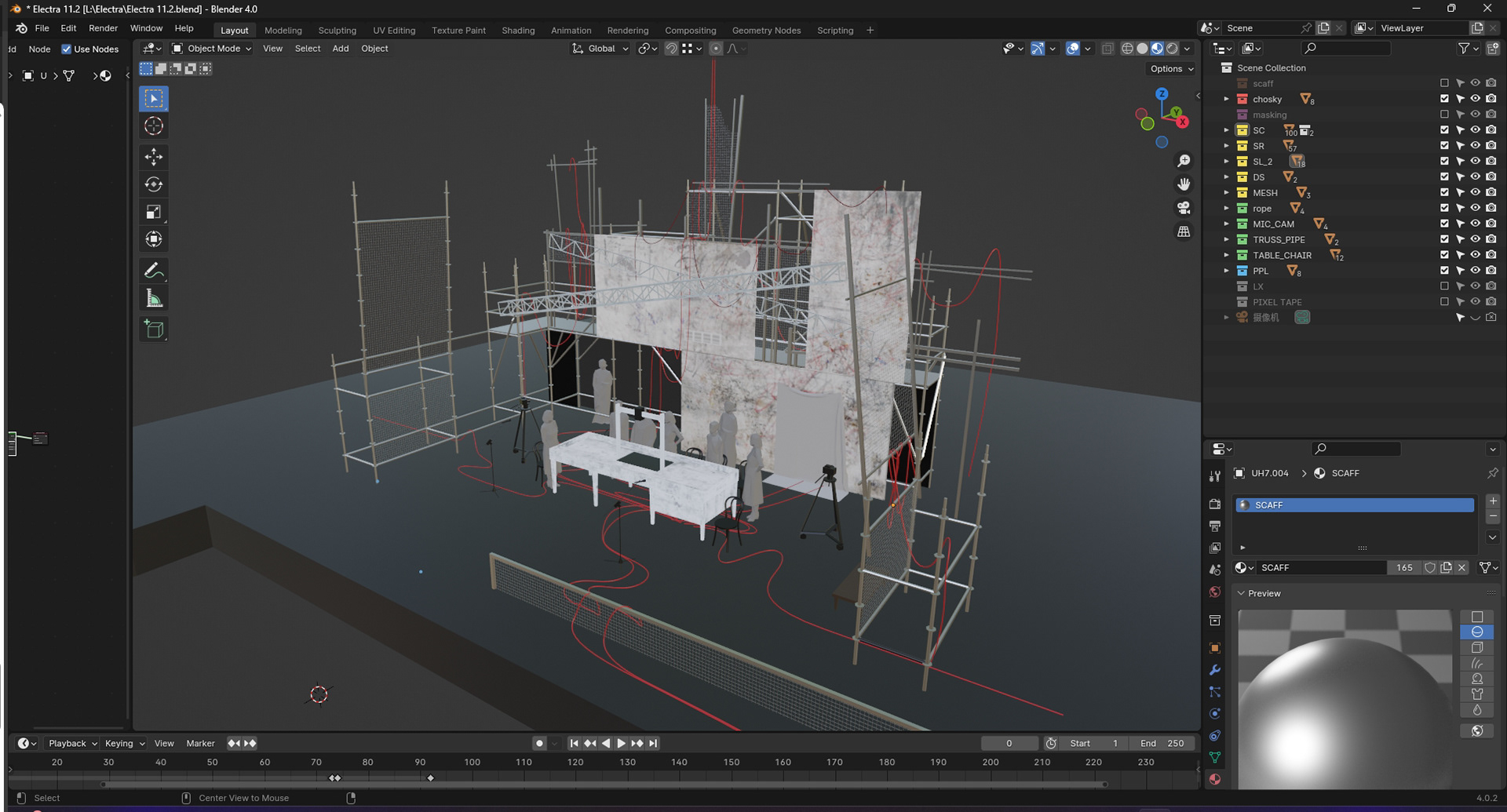
Task: Switch to solid viewport shading
Action: pyautogui.click(x=1142, y=49)
